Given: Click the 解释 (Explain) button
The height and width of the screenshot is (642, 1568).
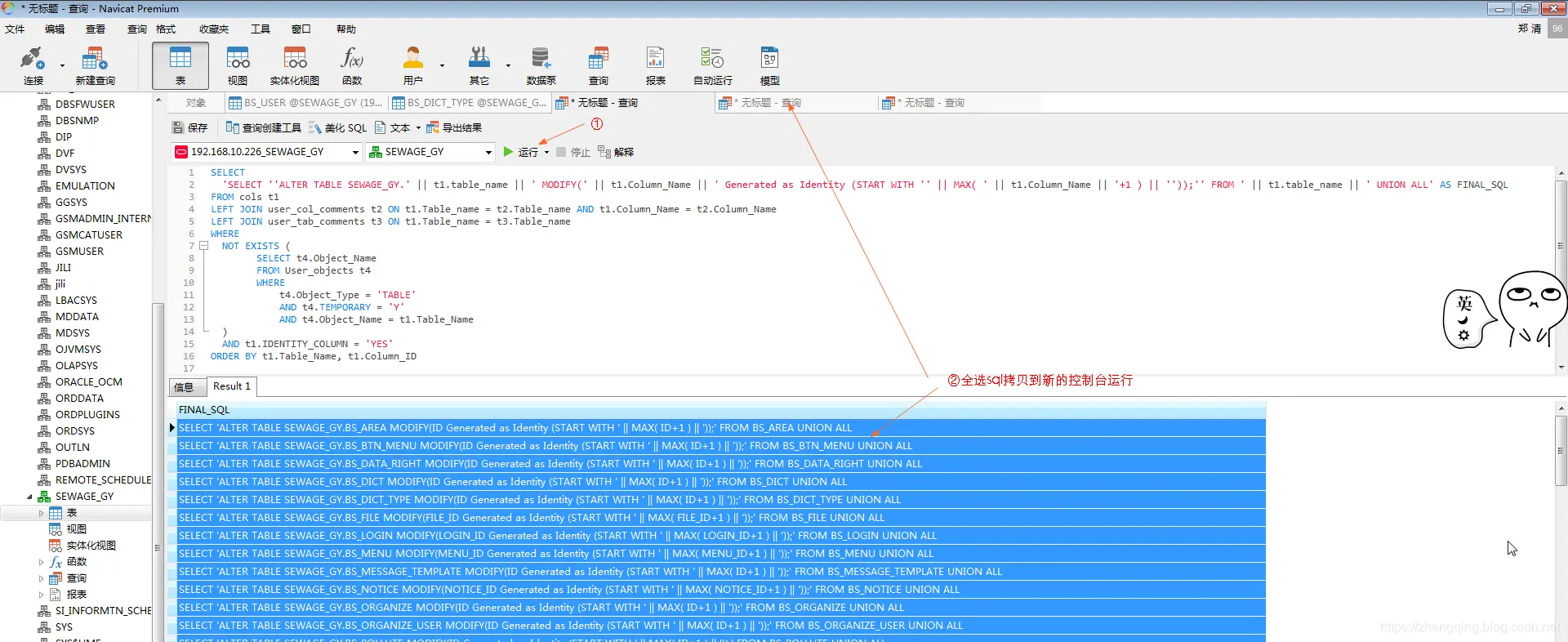Looking at the screenshot, I should (617, 152).
